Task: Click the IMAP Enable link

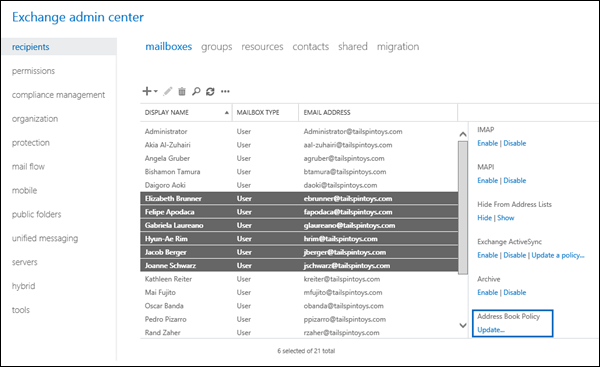Action: [x=488, y=143]
